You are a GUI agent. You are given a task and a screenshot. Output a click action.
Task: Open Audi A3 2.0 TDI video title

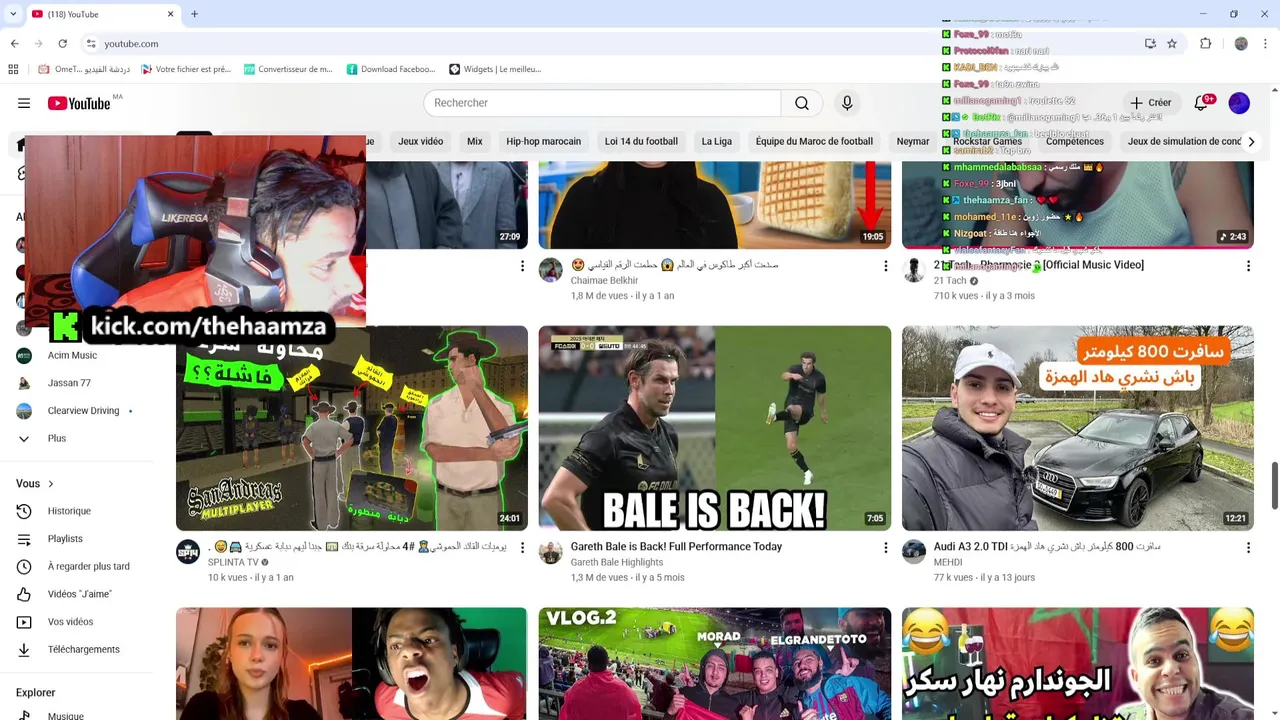1047,547
